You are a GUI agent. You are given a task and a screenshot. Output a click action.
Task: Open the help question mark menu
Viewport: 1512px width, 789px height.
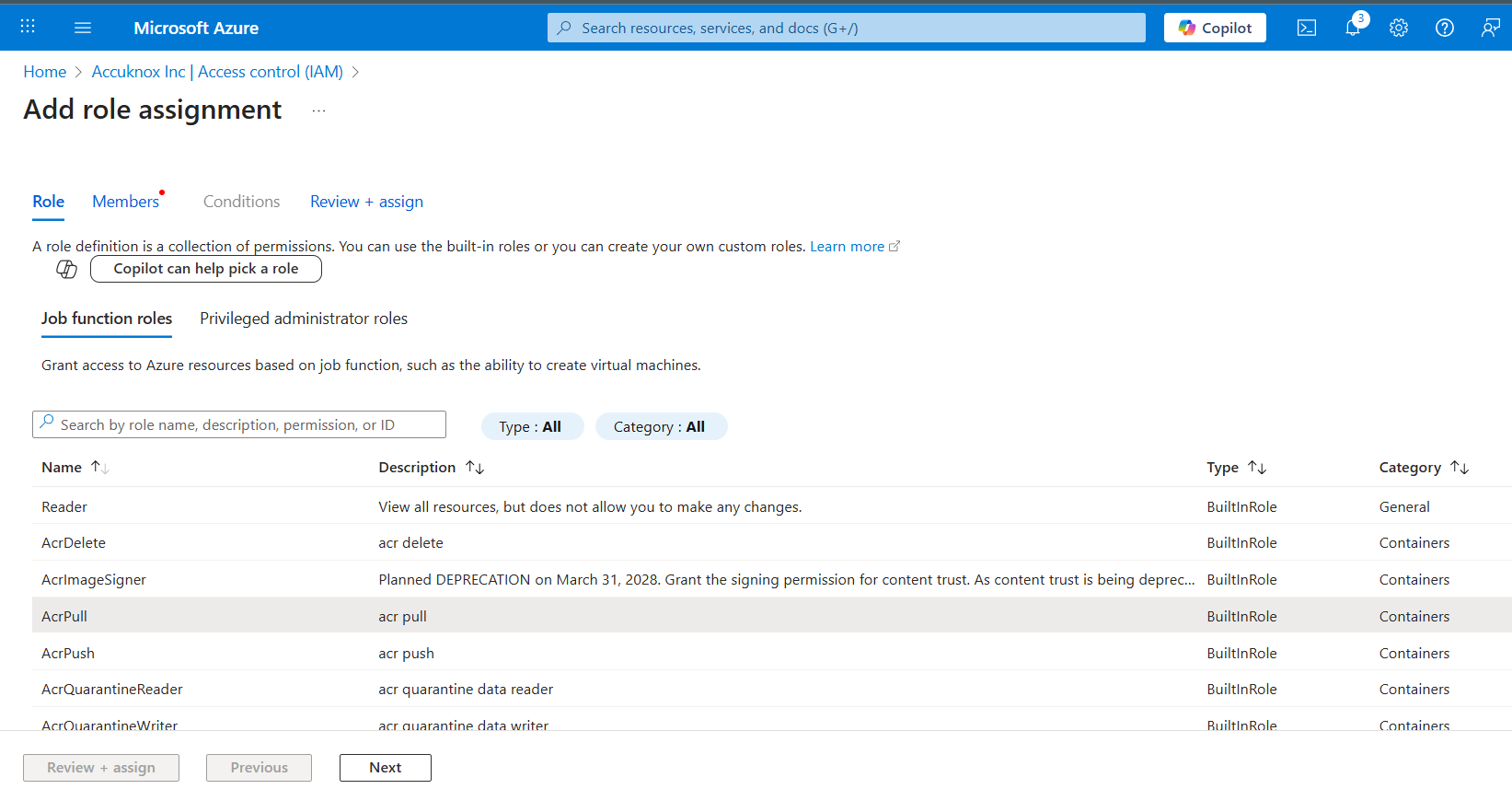coord(1445,28)
